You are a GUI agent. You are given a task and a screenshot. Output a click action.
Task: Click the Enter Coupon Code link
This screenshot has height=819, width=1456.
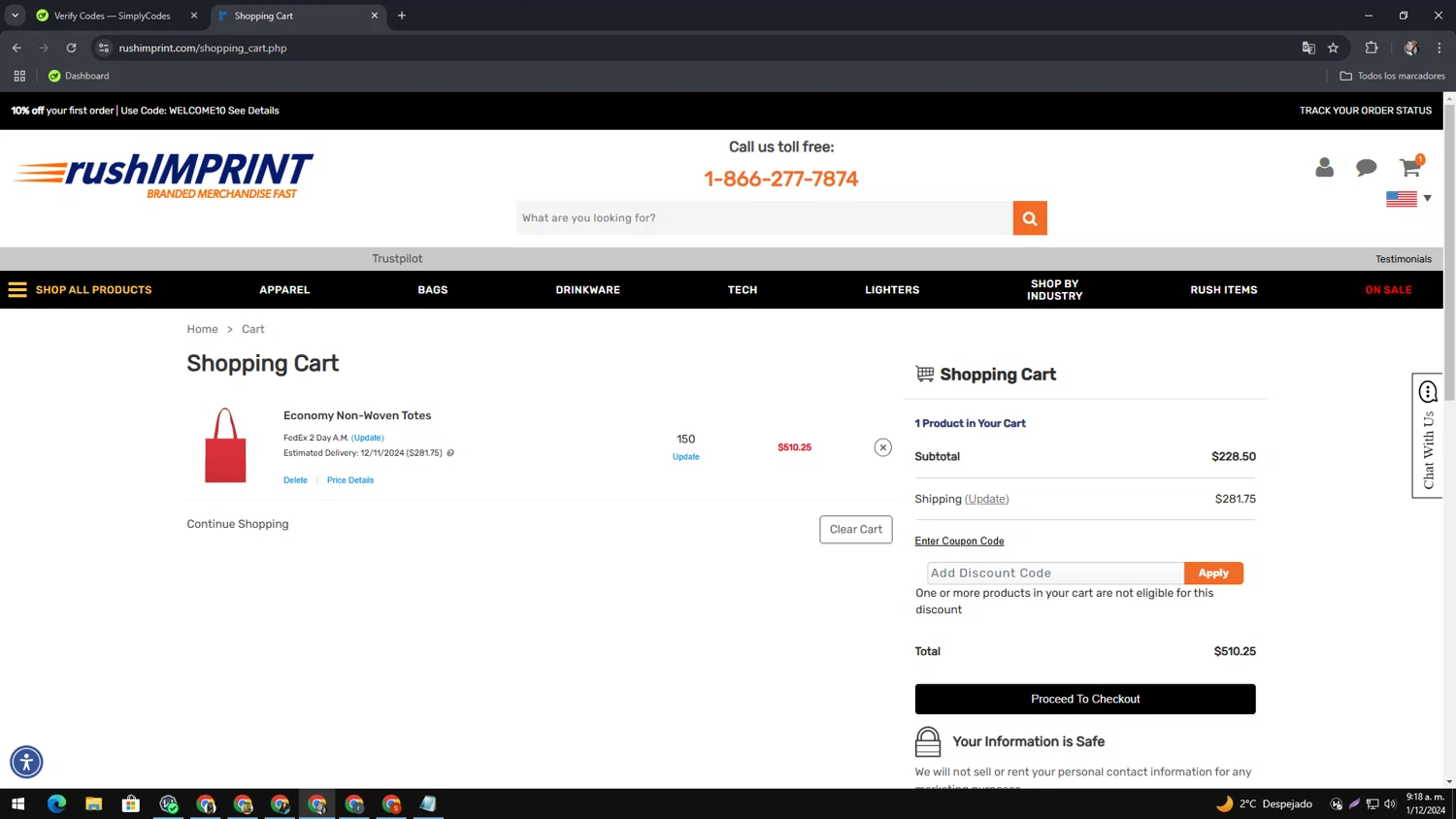959,541
